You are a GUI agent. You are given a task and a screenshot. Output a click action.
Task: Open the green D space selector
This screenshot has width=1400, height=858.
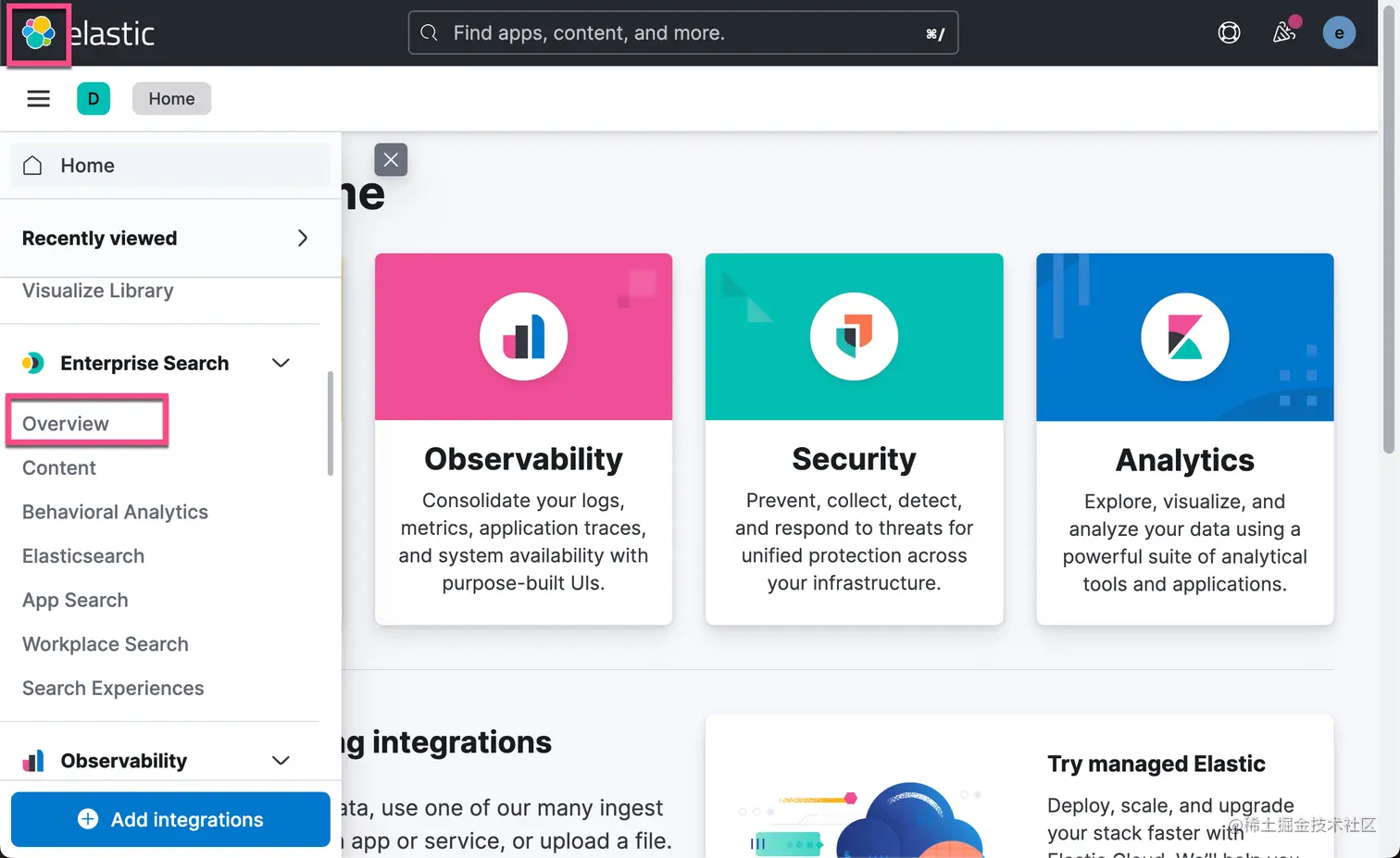tap(94, 98)
